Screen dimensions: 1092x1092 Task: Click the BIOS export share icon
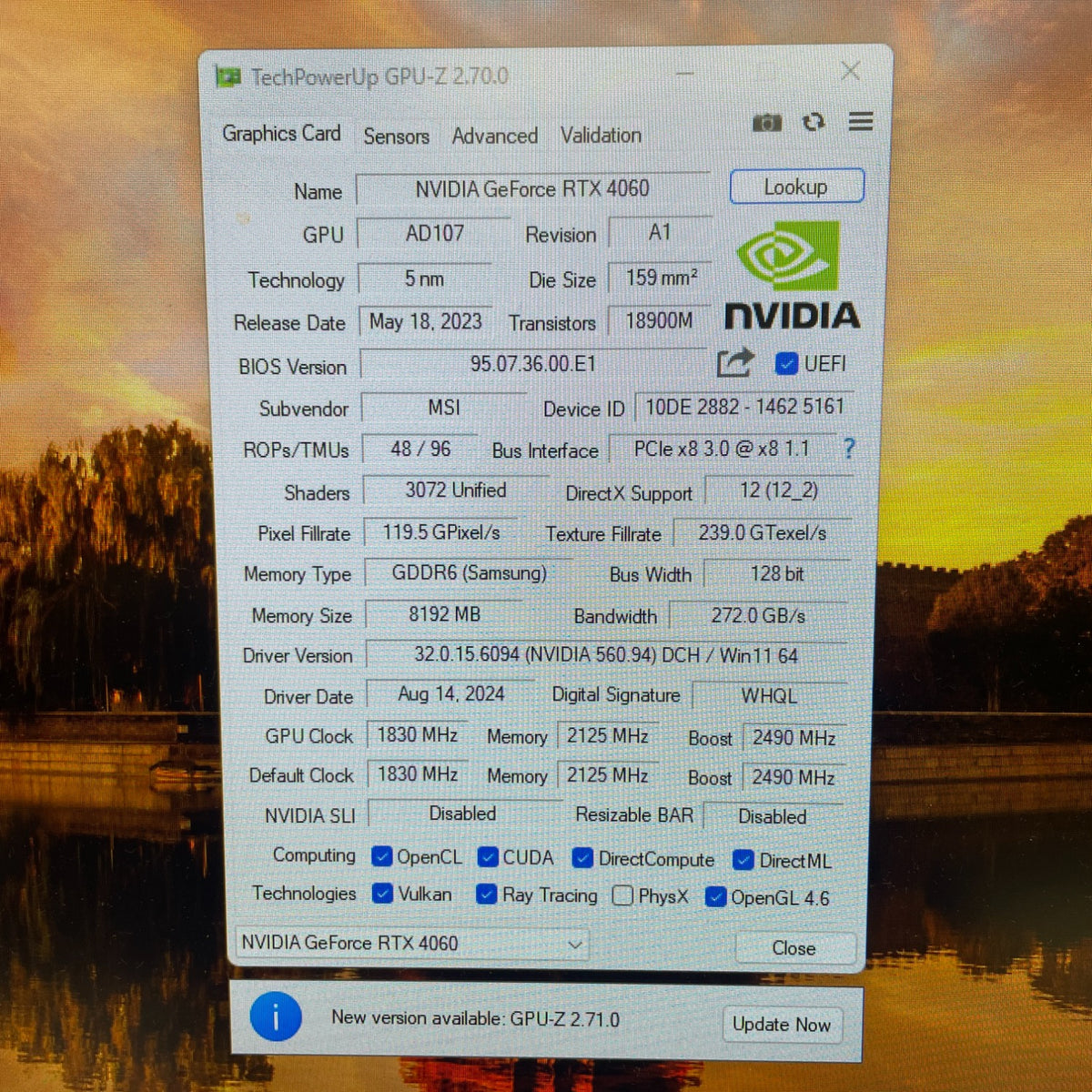tap(735, 362)
